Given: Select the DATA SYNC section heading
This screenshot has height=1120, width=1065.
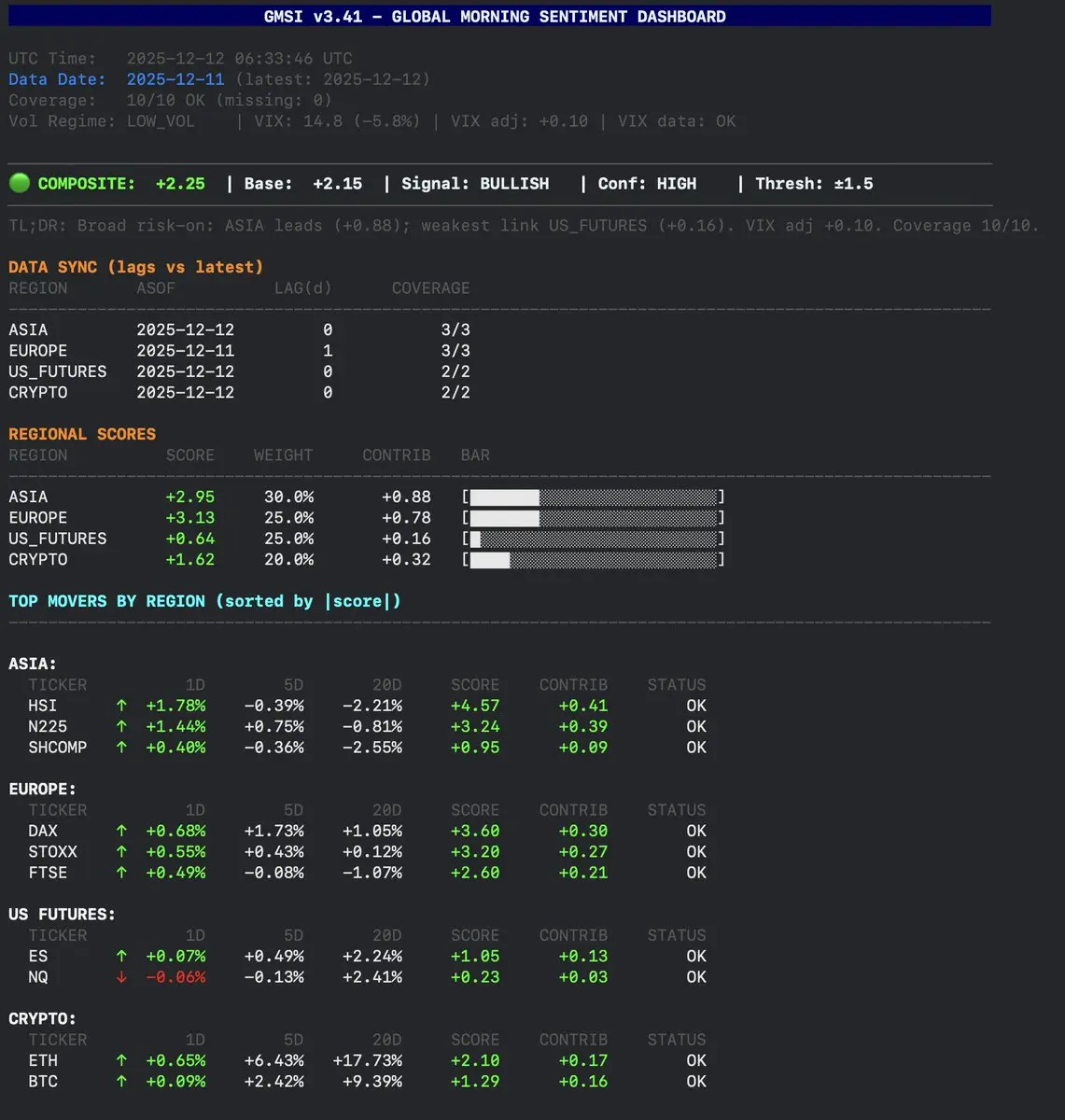Looking at the screenshot, I should (135, 267).
